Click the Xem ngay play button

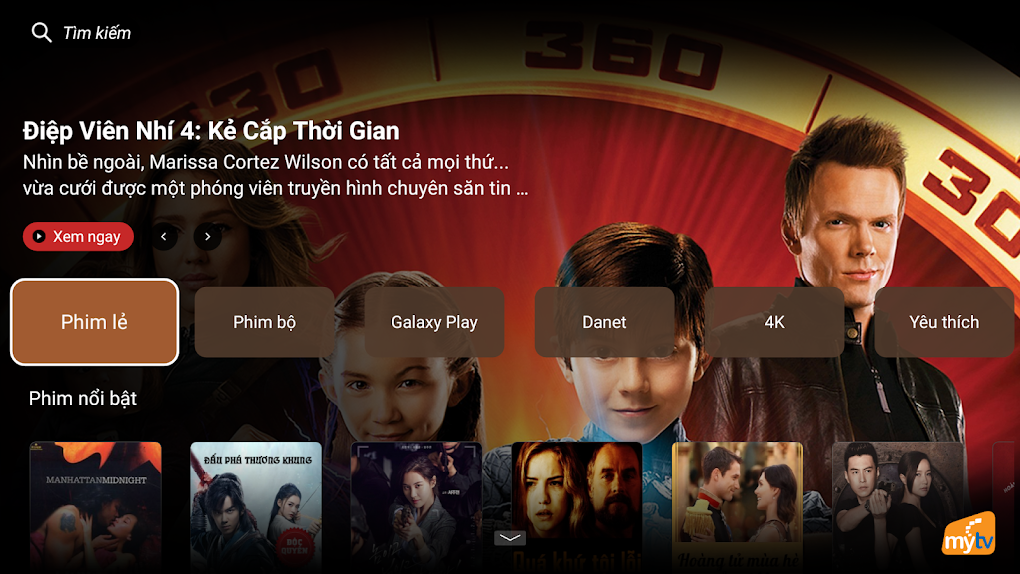pyautogui.click(x=78, y=236)
